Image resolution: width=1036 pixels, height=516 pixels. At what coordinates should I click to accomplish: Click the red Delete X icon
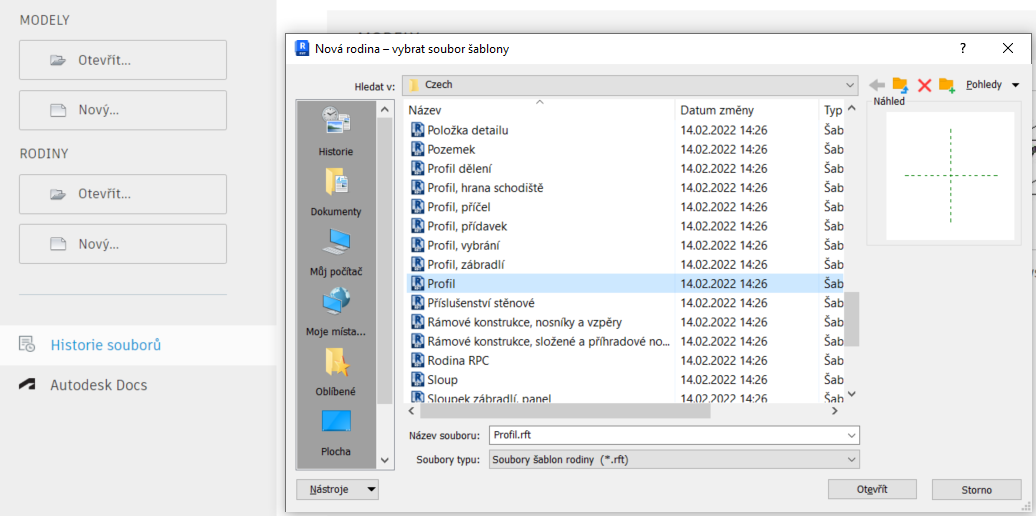[x=924, y=85]
